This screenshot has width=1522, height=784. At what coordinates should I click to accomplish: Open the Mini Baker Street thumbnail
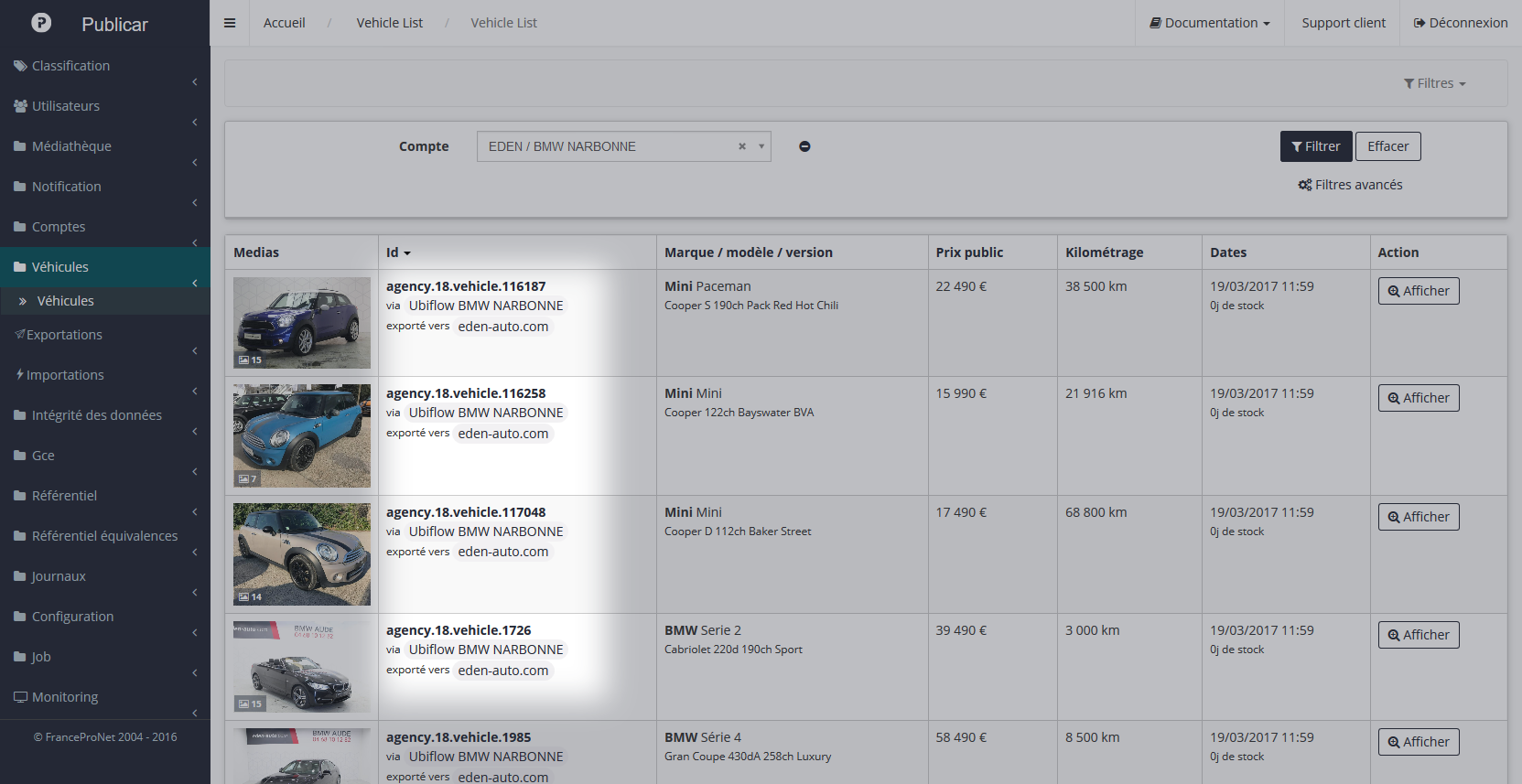click(x=302, y=554)
